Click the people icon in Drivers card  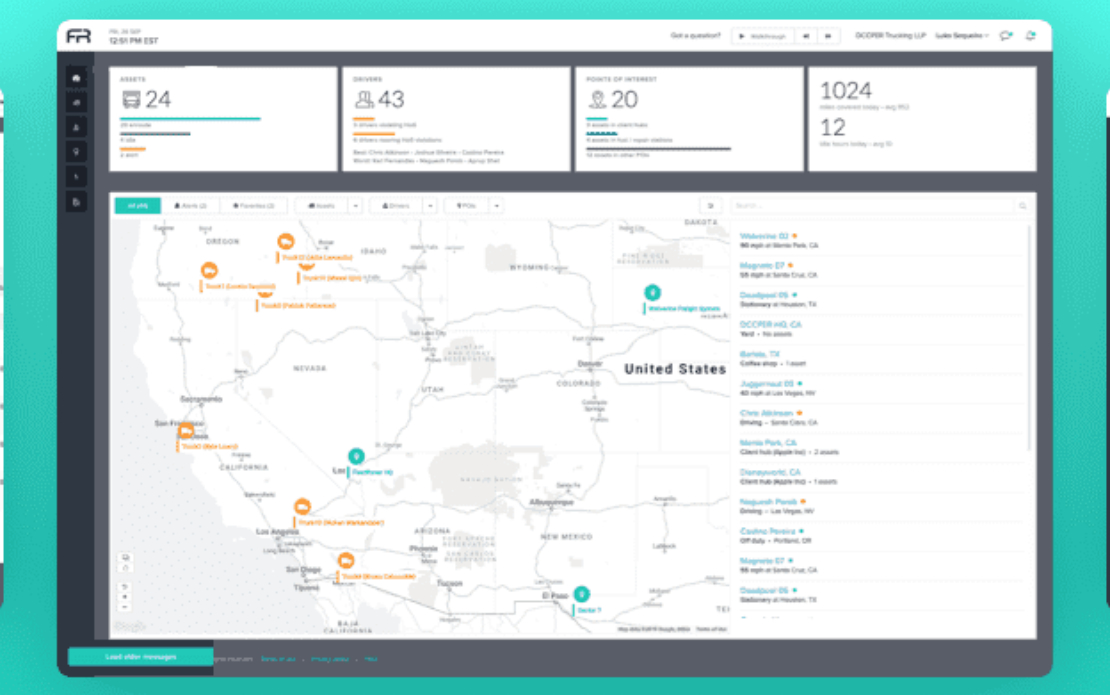(x=364, y=100)
